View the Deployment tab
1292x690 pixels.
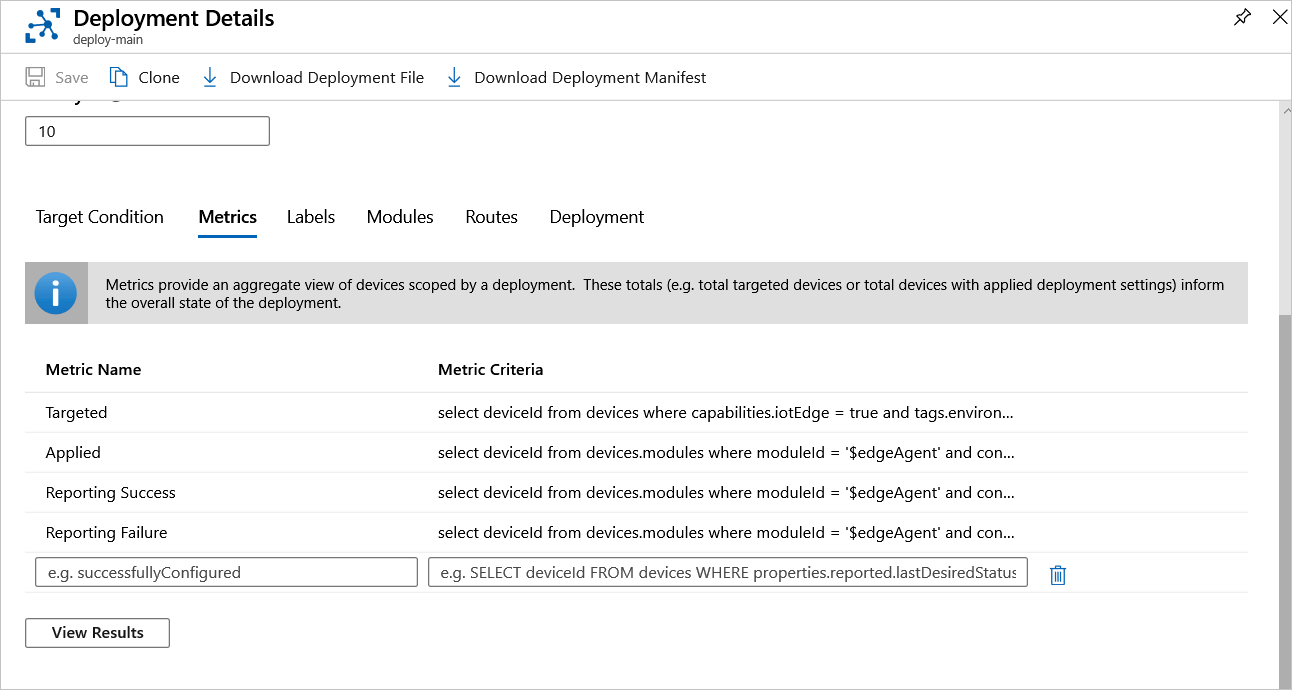[x=596, y=217]
